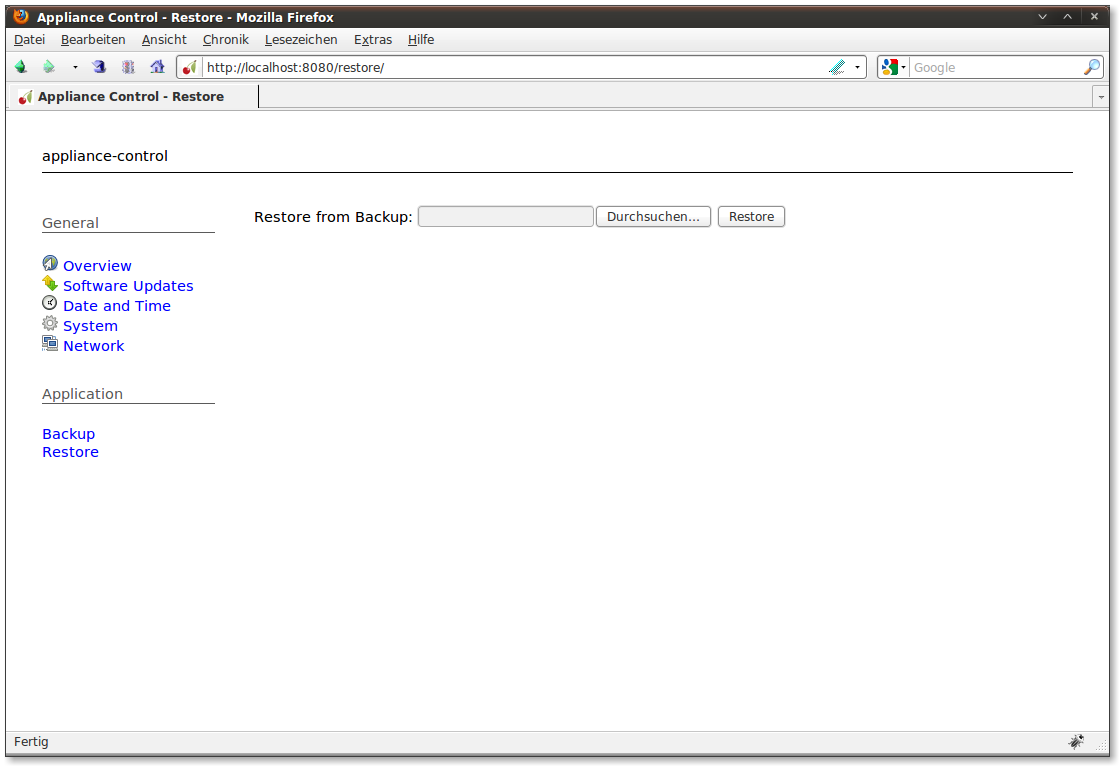Open the Datei menu
The width and height of the screenshot is (1119, 766).
29,40
